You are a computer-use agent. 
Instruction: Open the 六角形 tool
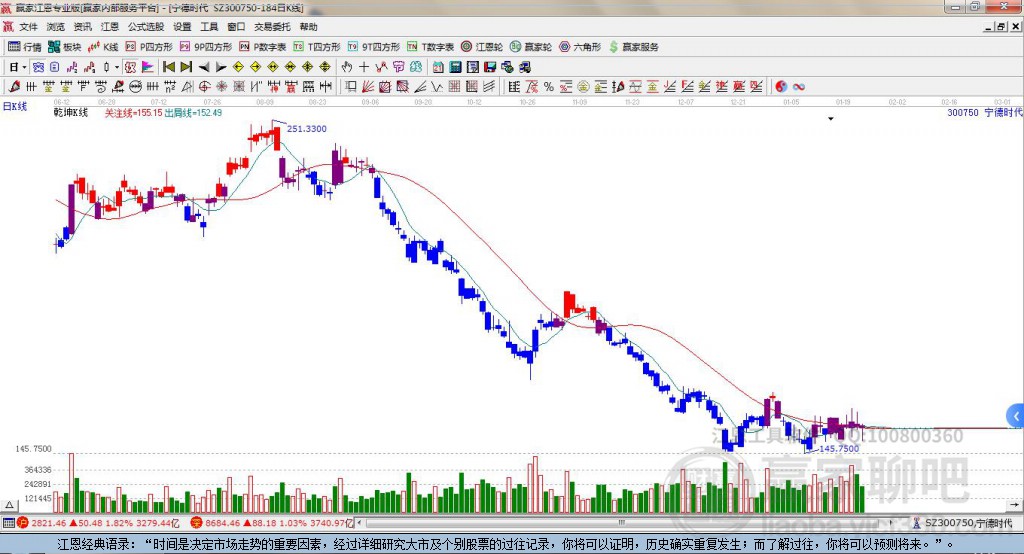(x=580, y=47)
